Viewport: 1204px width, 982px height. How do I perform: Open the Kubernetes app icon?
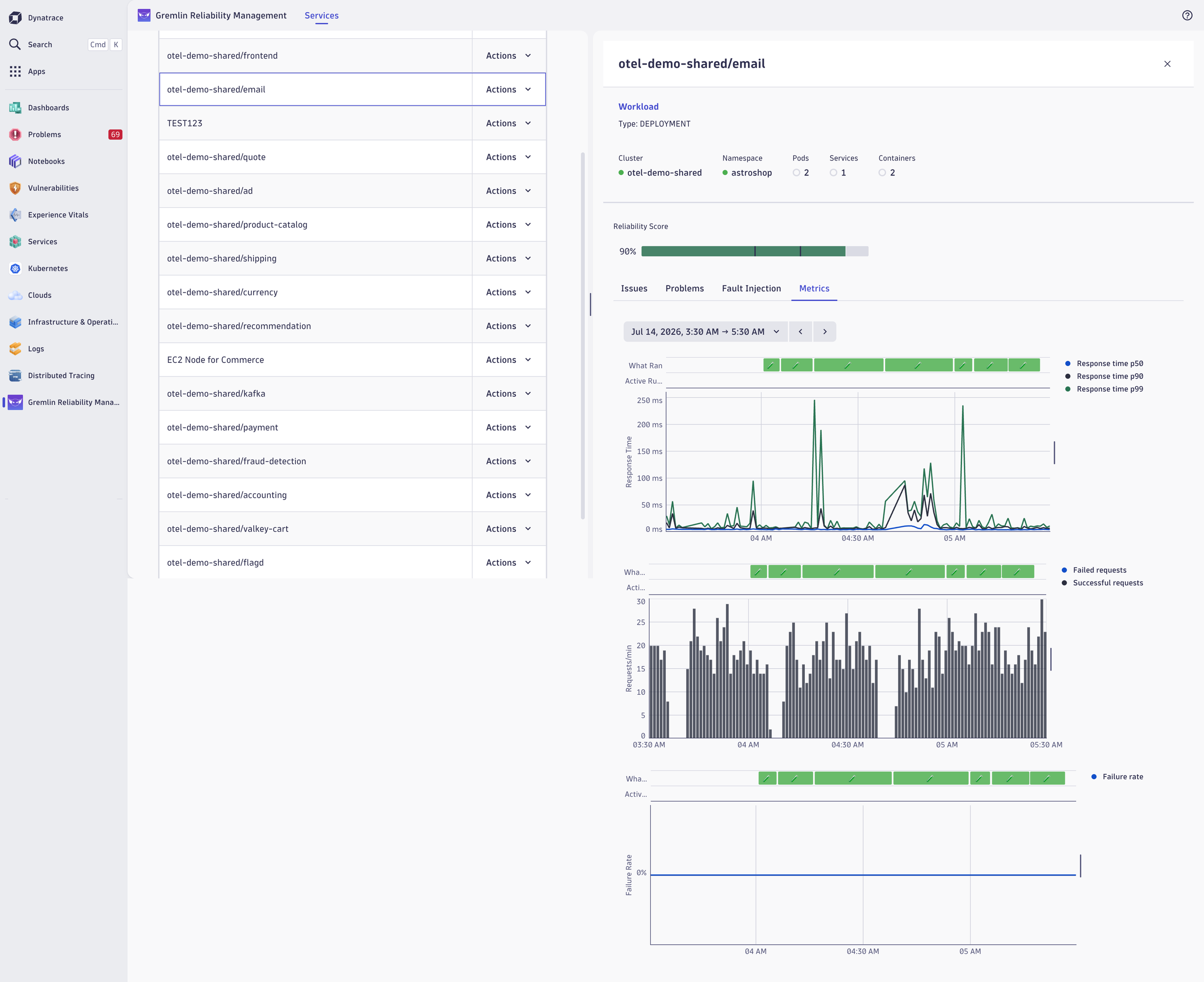[15, 268]
